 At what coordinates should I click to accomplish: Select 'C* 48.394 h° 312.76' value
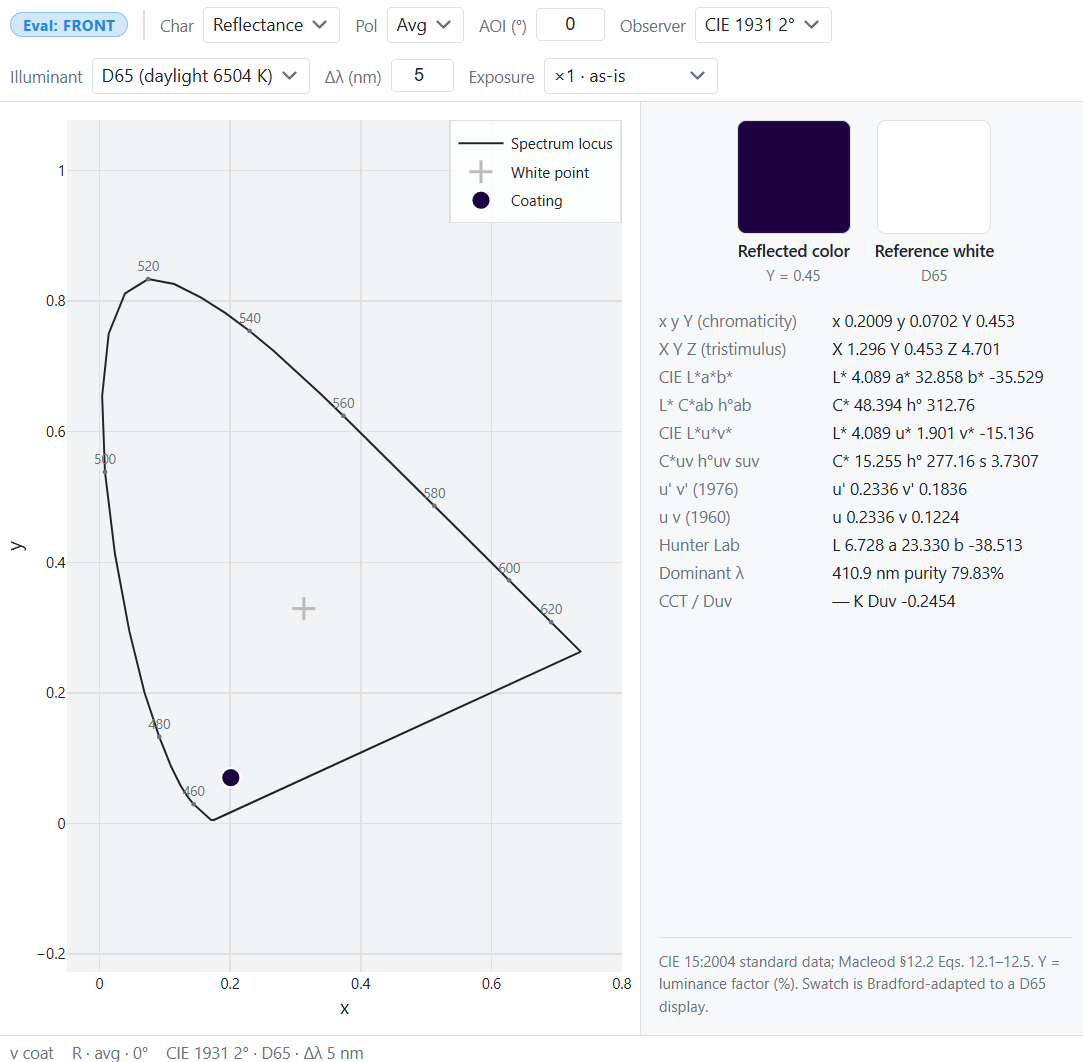(903, 405)
